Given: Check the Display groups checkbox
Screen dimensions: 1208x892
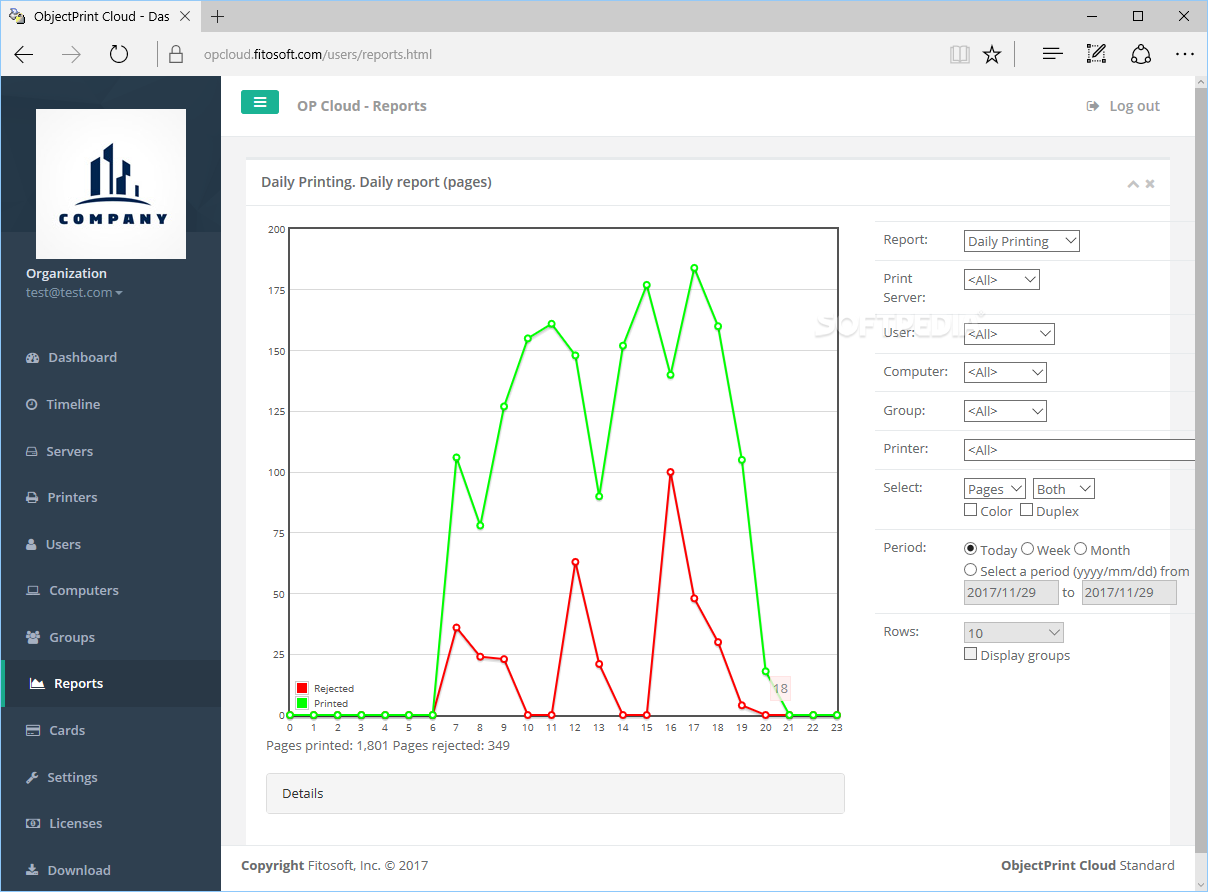Looking at the screenshot, I should (x=971, y=654).
